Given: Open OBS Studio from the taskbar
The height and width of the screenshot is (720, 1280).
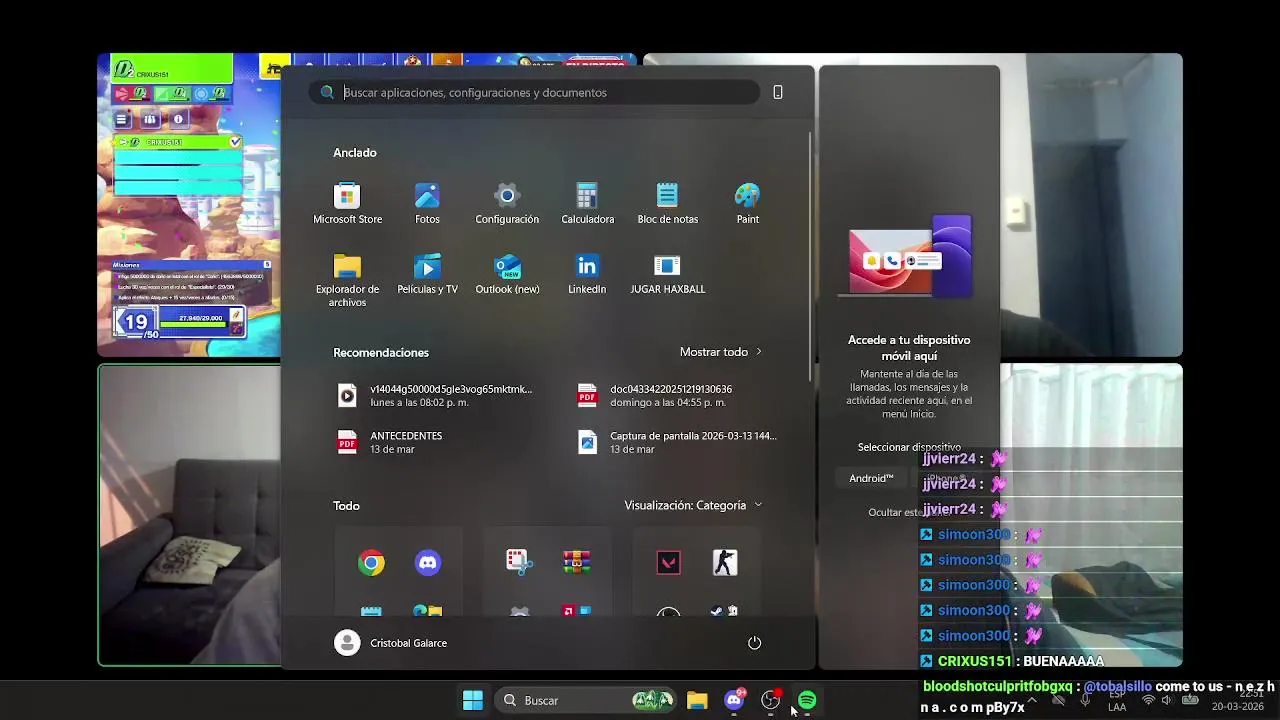Looking at the screenshot, I should (771, 700).
